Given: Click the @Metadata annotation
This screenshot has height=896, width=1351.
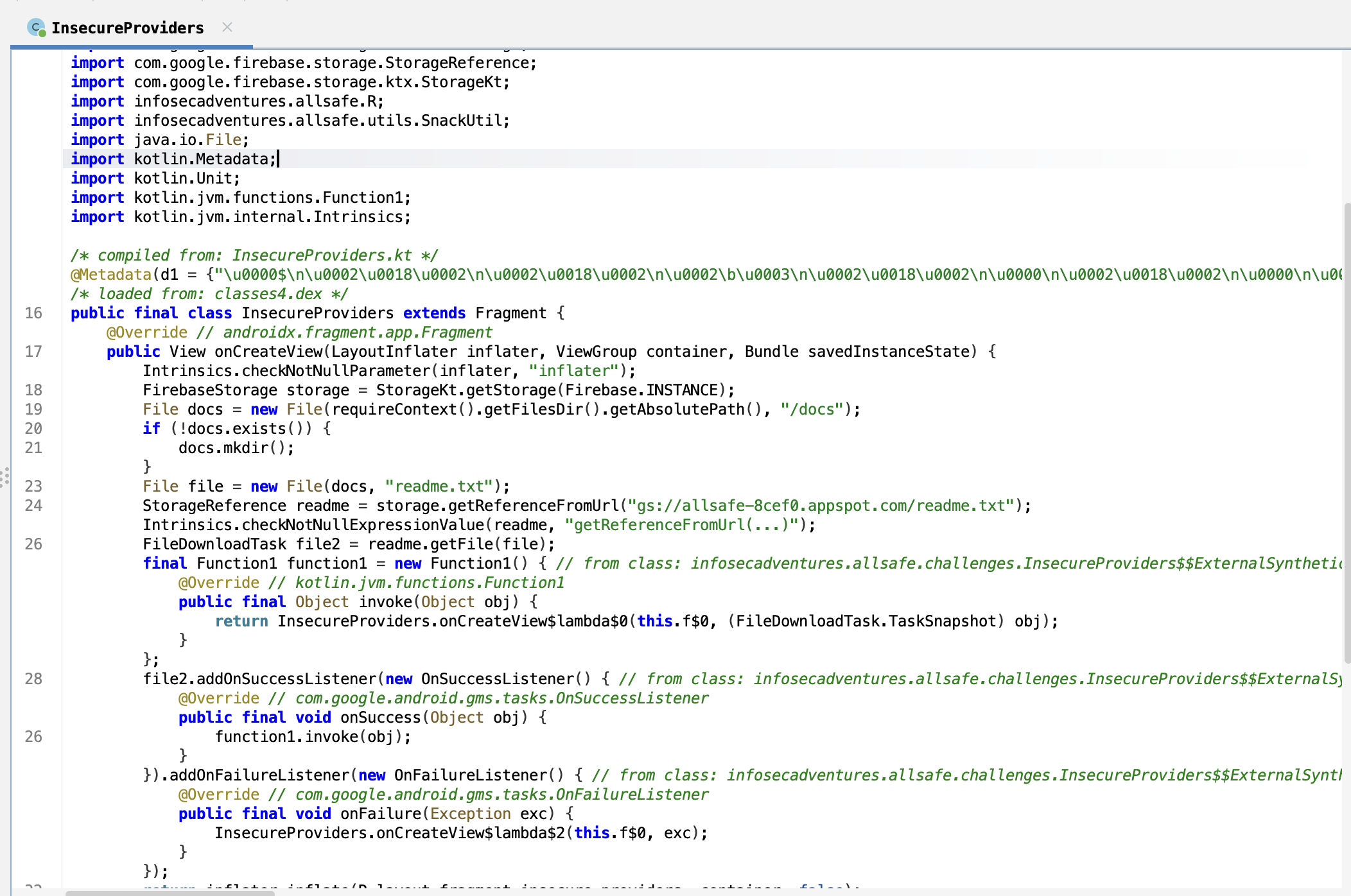Looking at the screenshot, I should 111,275.
